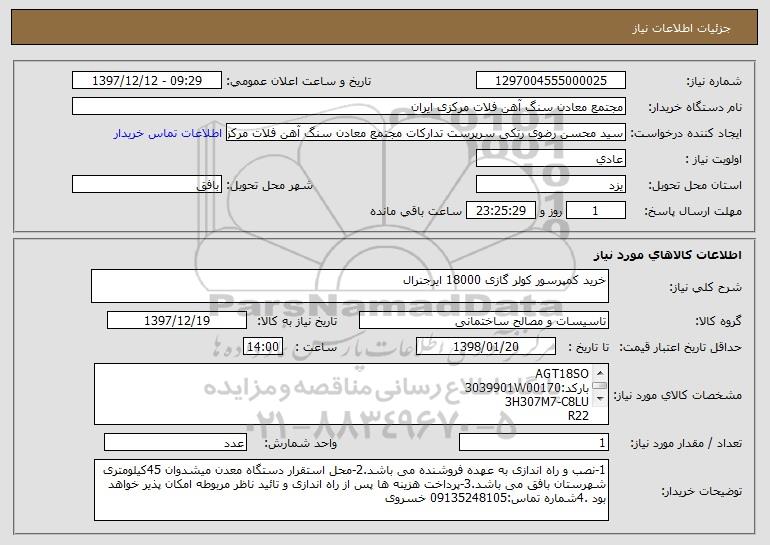The width and height of the screenshot is (770, 545).
Task: Click the label مشخصات کالای مورد نیاز
Action: (x=678, y=395)
